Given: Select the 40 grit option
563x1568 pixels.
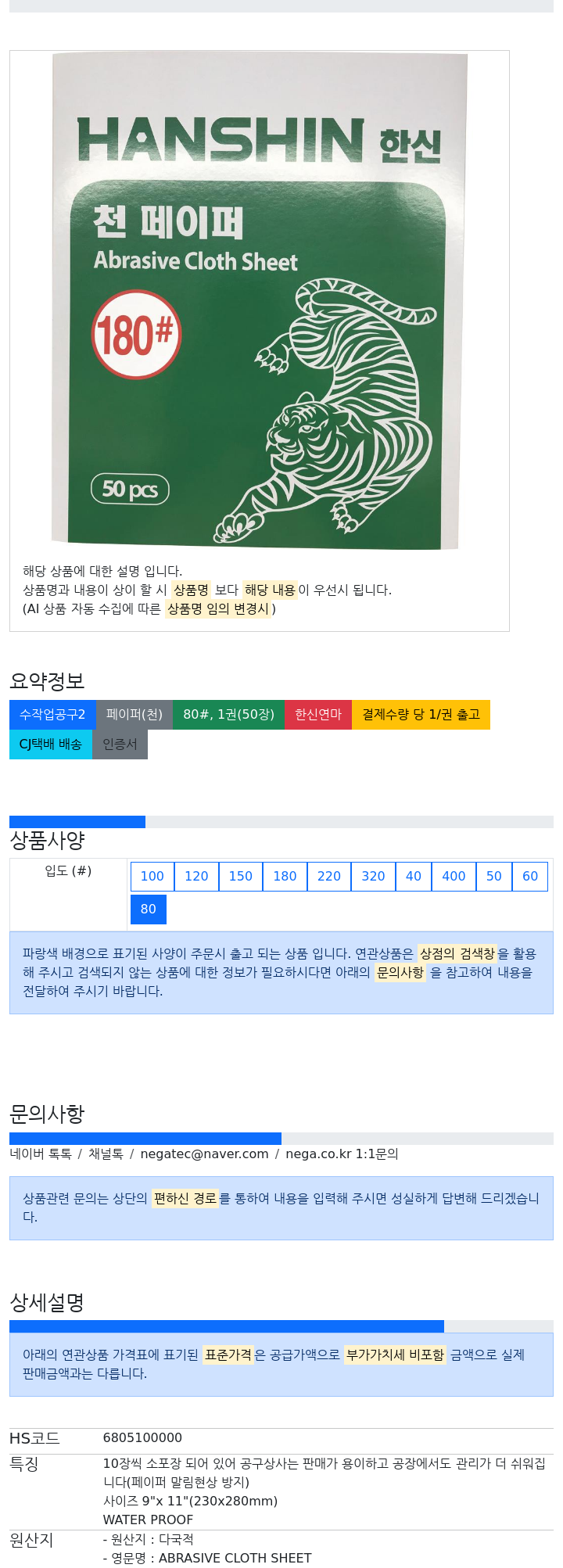Looking at the screenshot, I should [414, 876].
